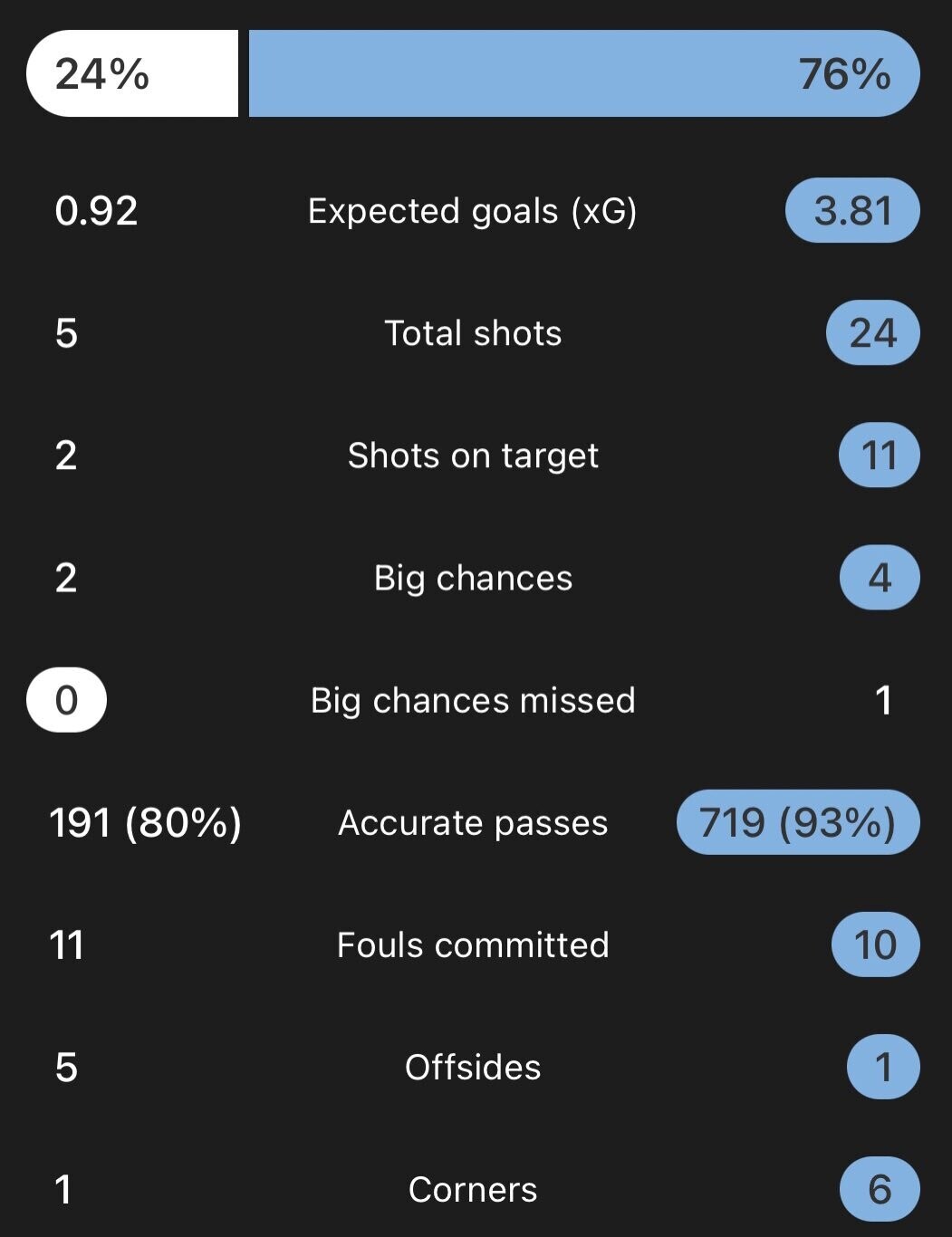
Task: Tap the 6 corners badge
Action: click(879, 1189)
